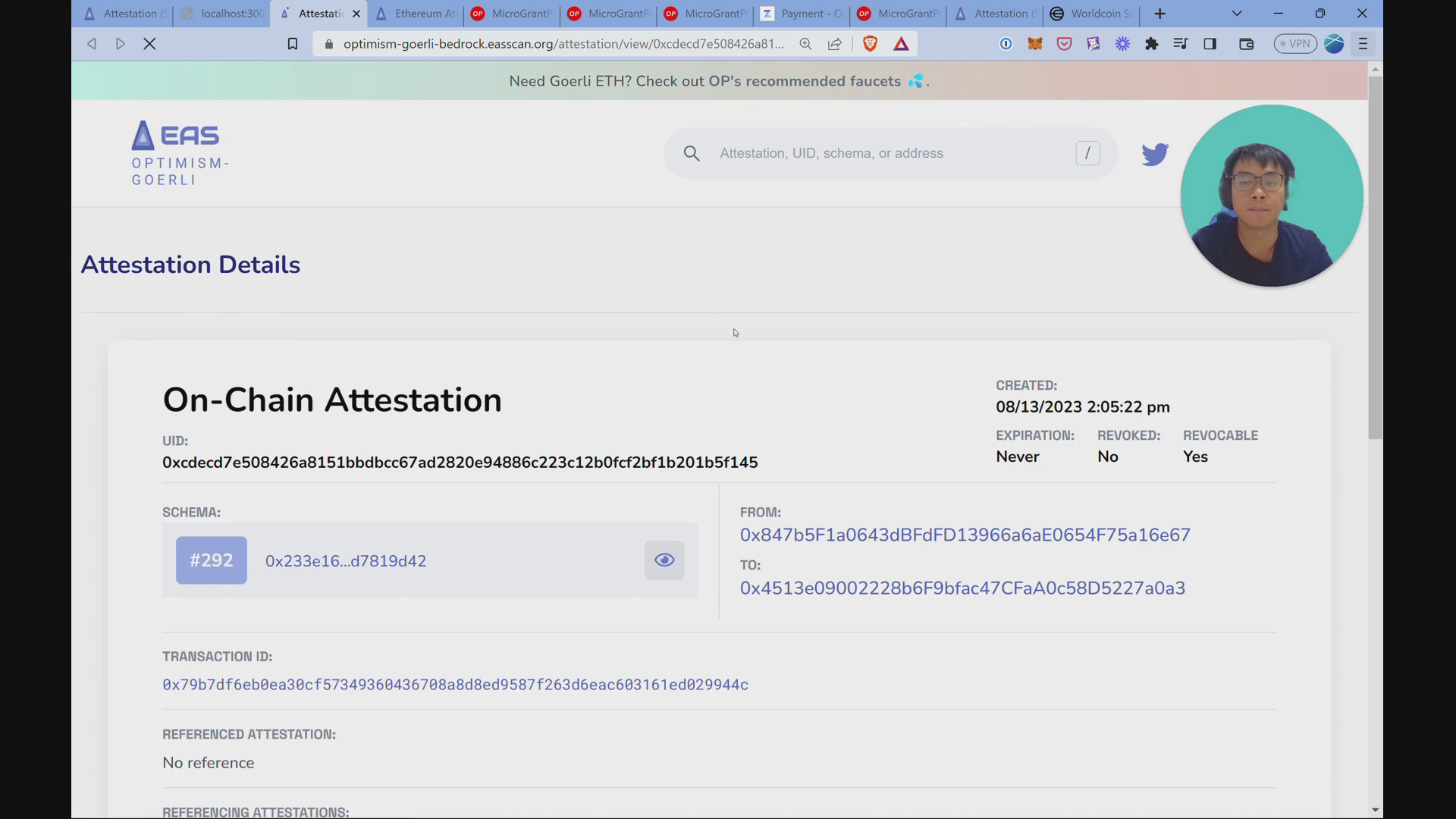Click the 'Never' expiration value

pyautogui.click(x=1018, y=457)
